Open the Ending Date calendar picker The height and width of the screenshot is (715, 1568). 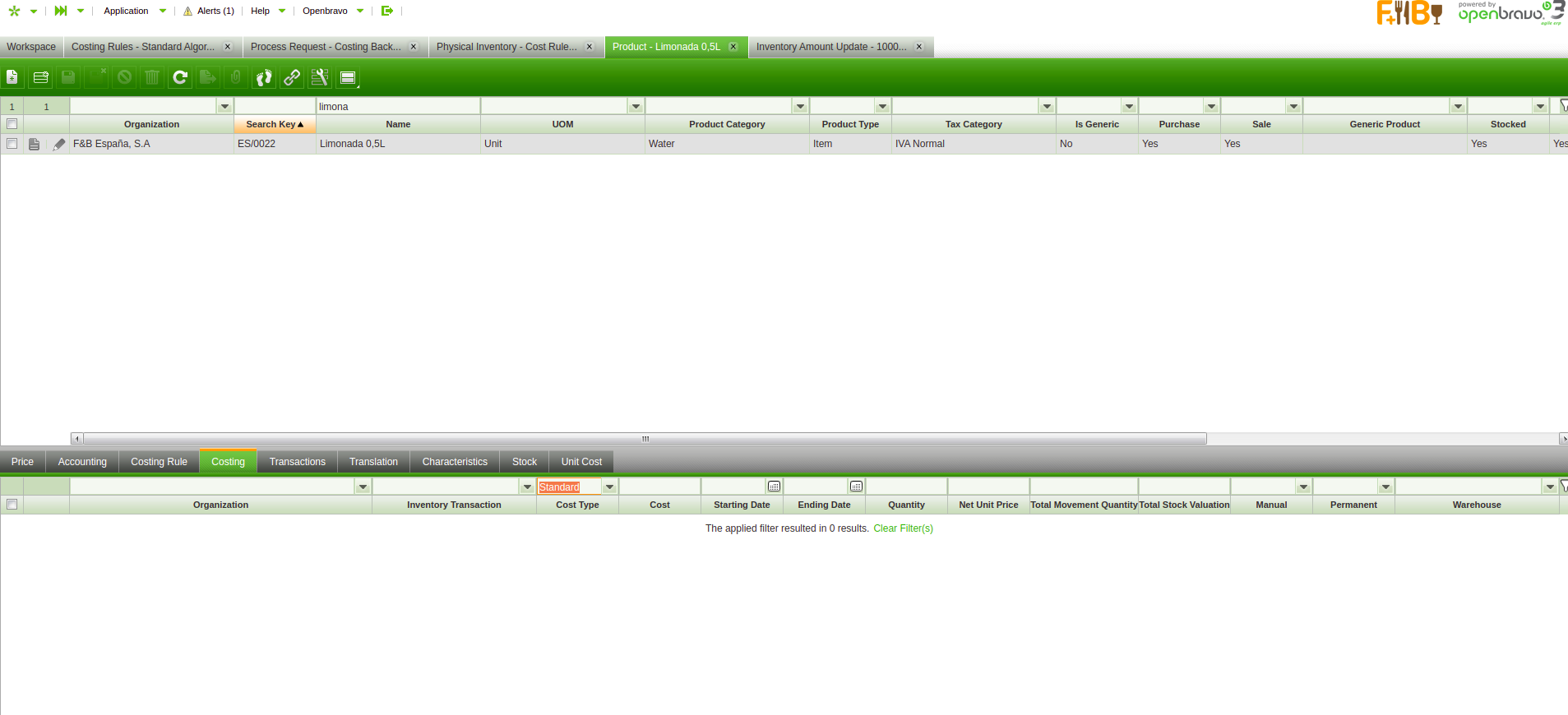point(856,487)
